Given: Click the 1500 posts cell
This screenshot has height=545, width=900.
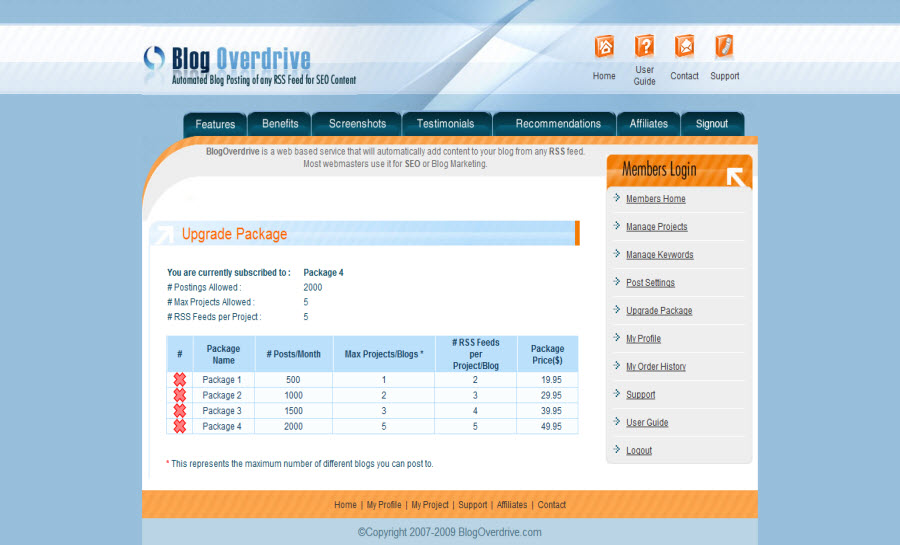Looking at the screenshot, I should pos(293,411).
